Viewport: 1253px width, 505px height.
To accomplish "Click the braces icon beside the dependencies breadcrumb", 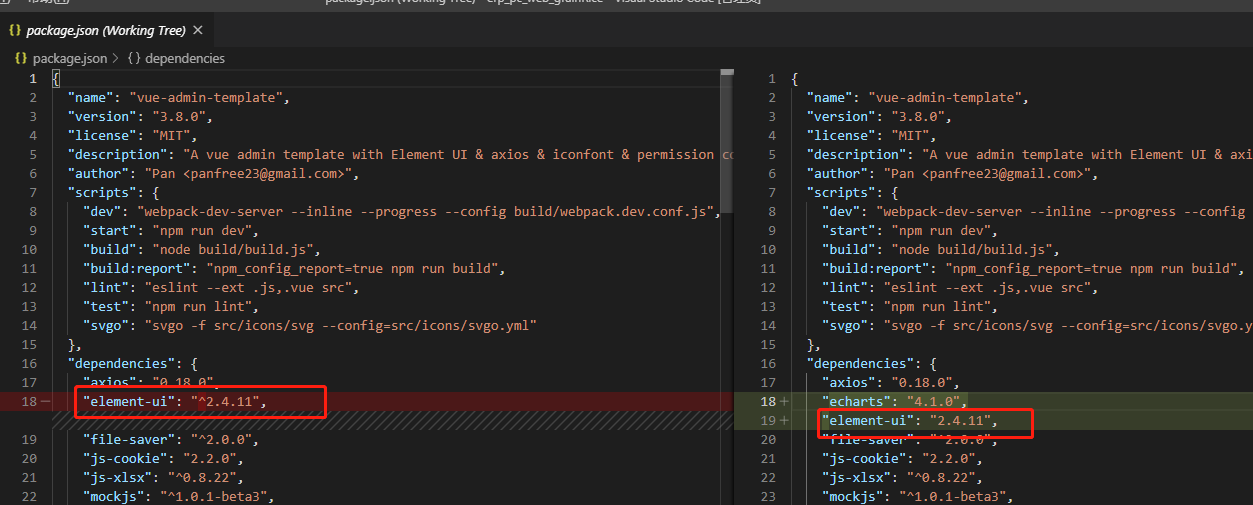I will pos(134,59).
